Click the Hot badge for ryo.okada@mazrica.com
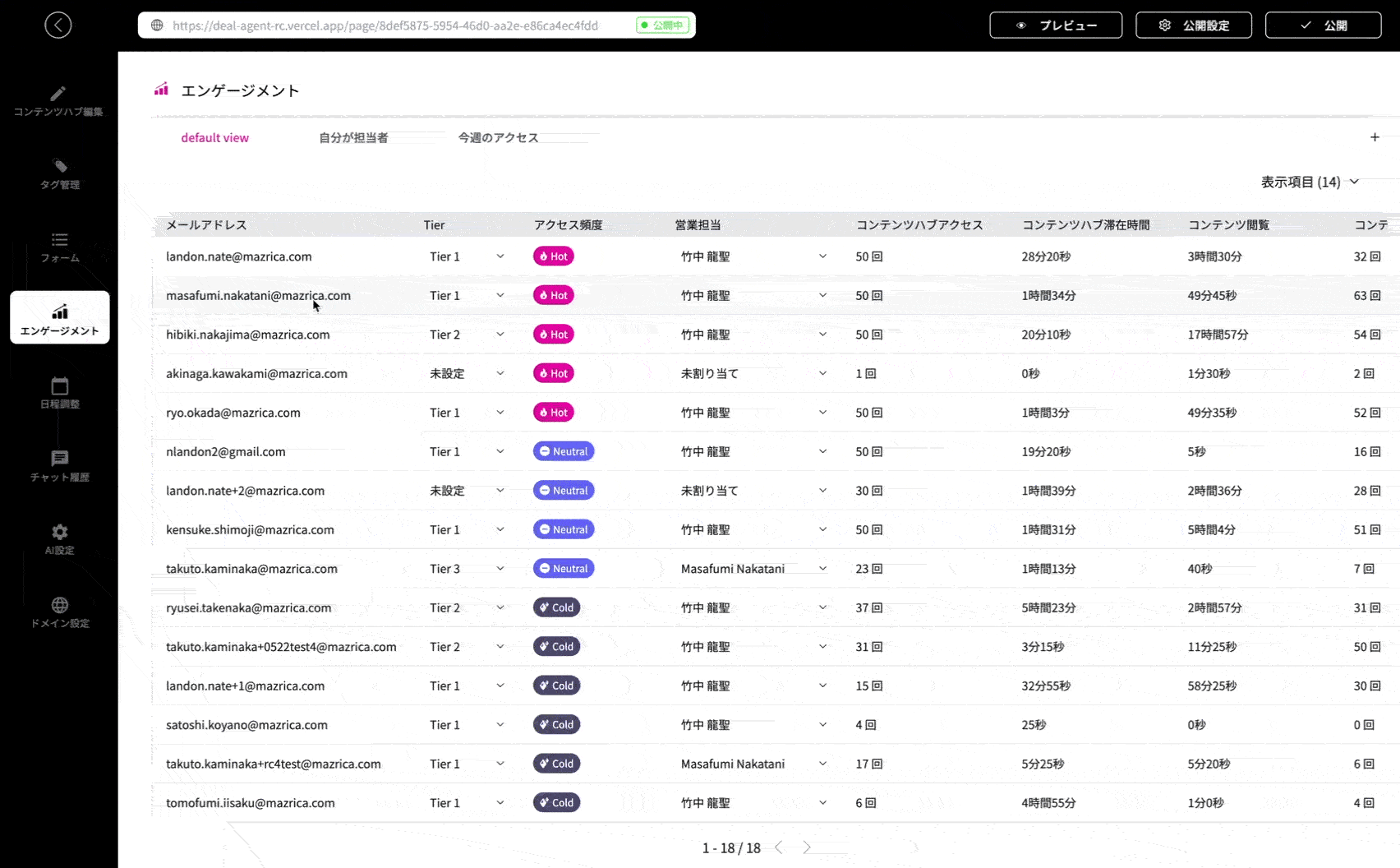This screenshot has width=1400, height=868. pyautogui.click(x=553, y=413)
